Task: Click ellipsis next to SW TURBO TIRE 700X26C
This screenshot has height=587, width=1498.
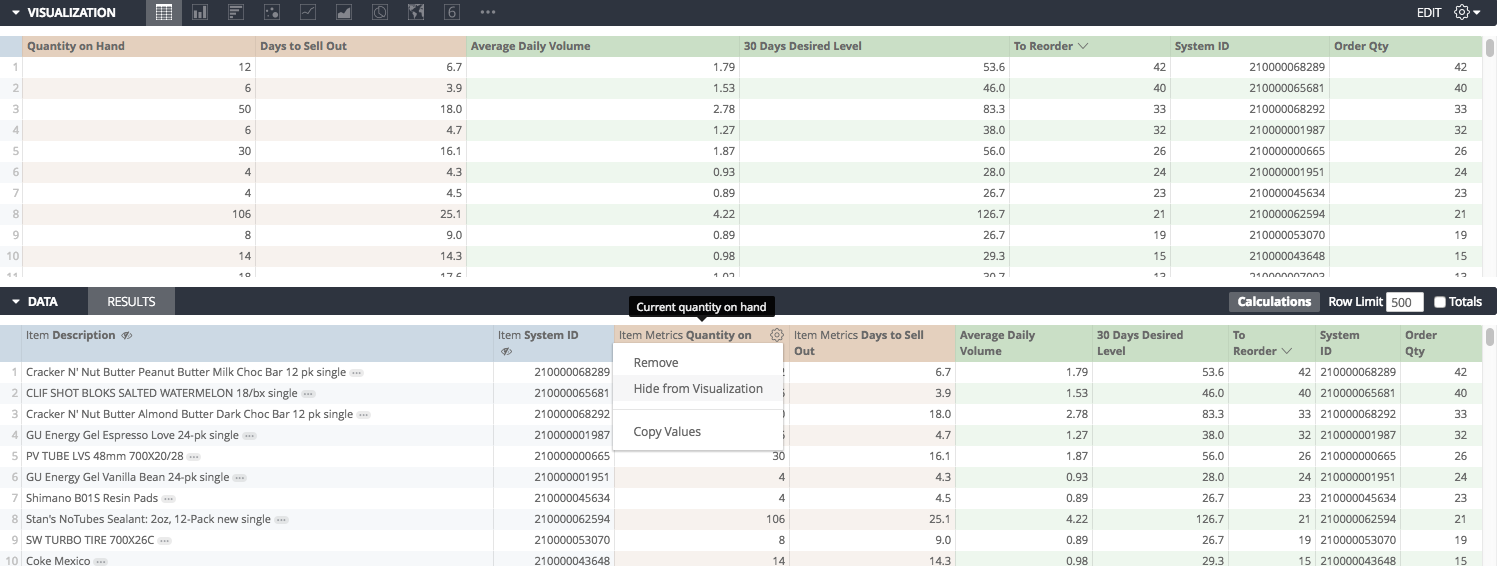Action: [x=165, y=541]
